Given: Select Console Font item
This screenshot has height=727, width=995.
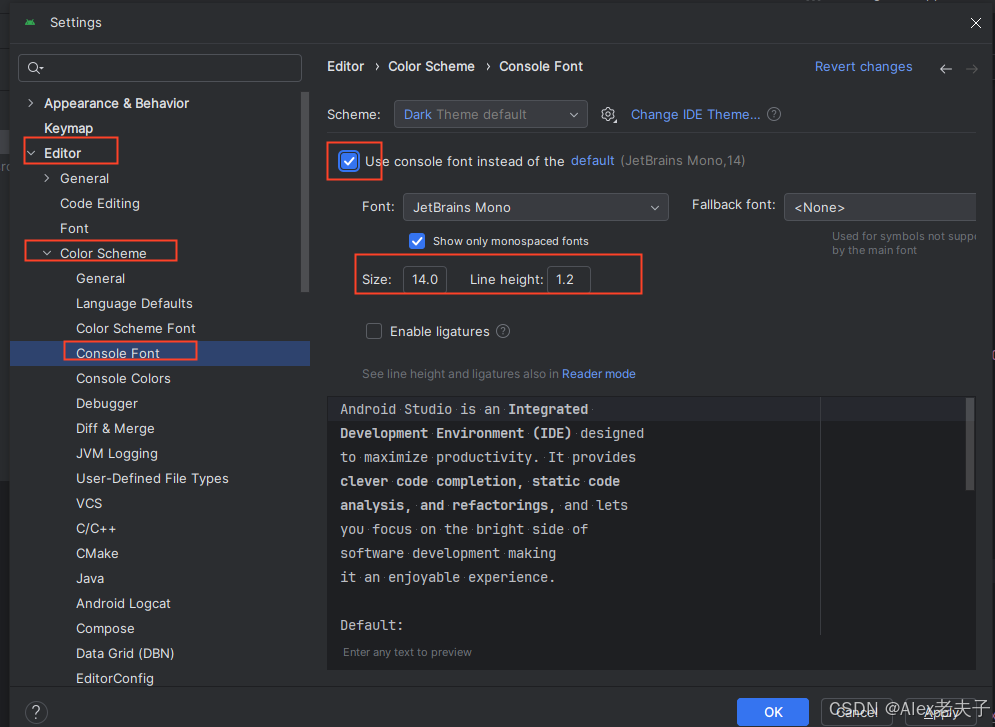Looking at the screenshot, I should point(160,353).
